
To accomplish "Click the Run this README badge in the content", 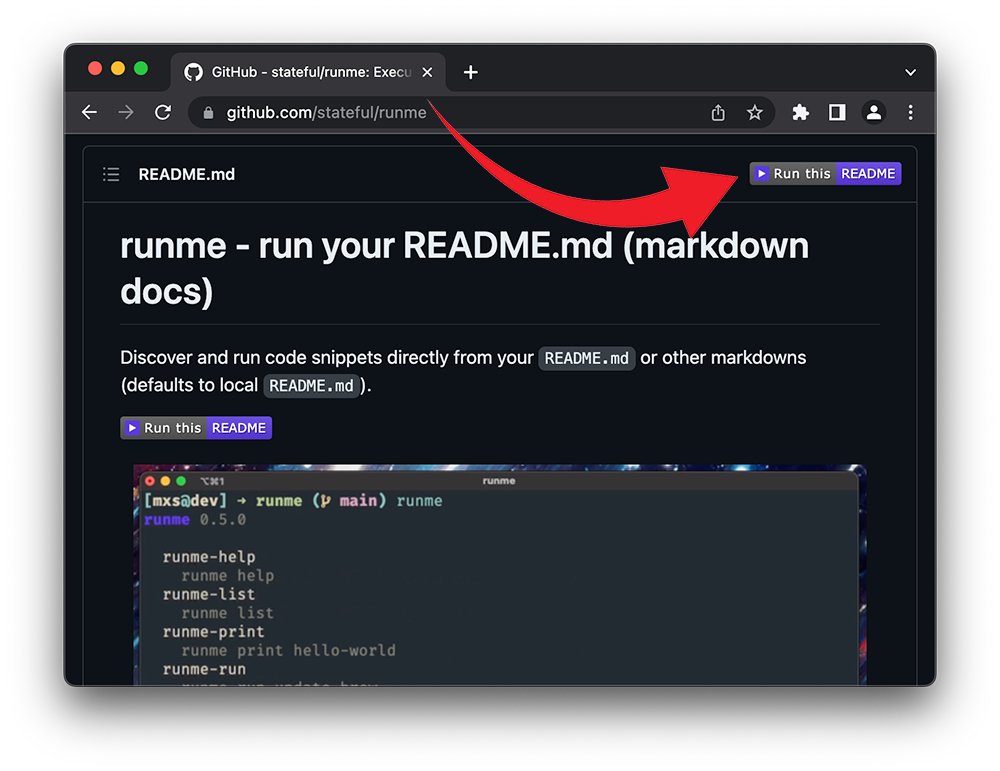I will tap(195, 427).
